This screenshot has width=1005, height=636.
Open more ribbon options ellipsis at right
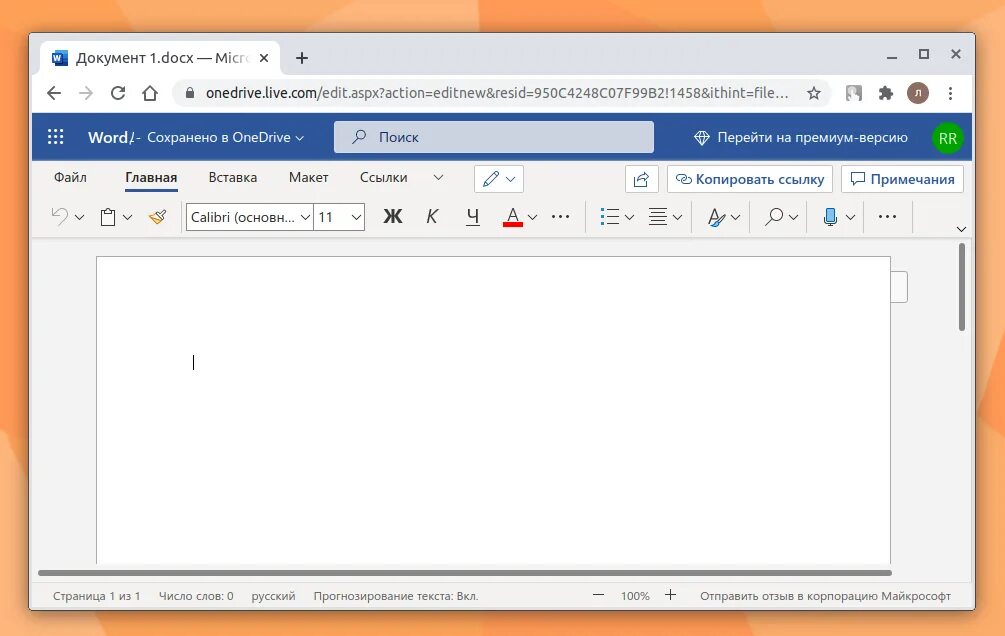click(888, 217)
